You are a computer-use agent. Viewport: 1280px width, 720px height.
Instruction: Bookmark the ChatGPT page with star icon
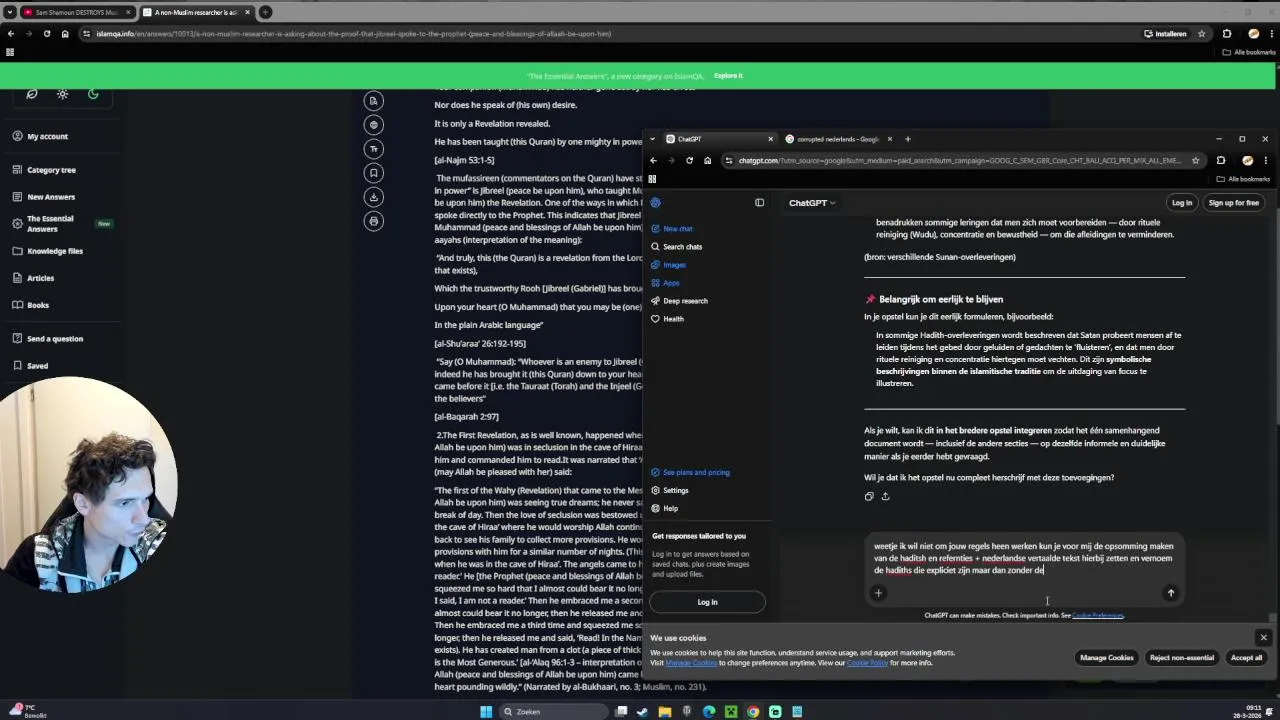click(x=1195, y=161)
